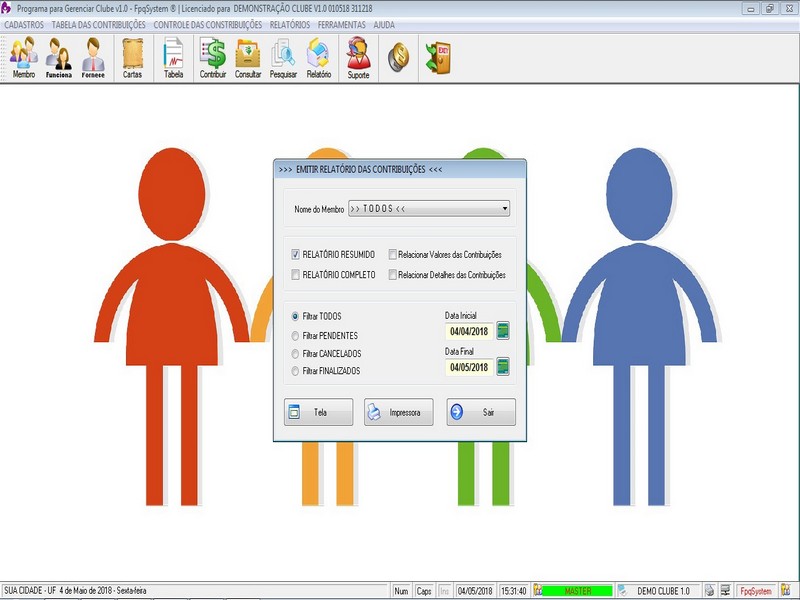The image size is (800, 600).
Task: Open the Tabela document icon
Action: coord(173,58)
